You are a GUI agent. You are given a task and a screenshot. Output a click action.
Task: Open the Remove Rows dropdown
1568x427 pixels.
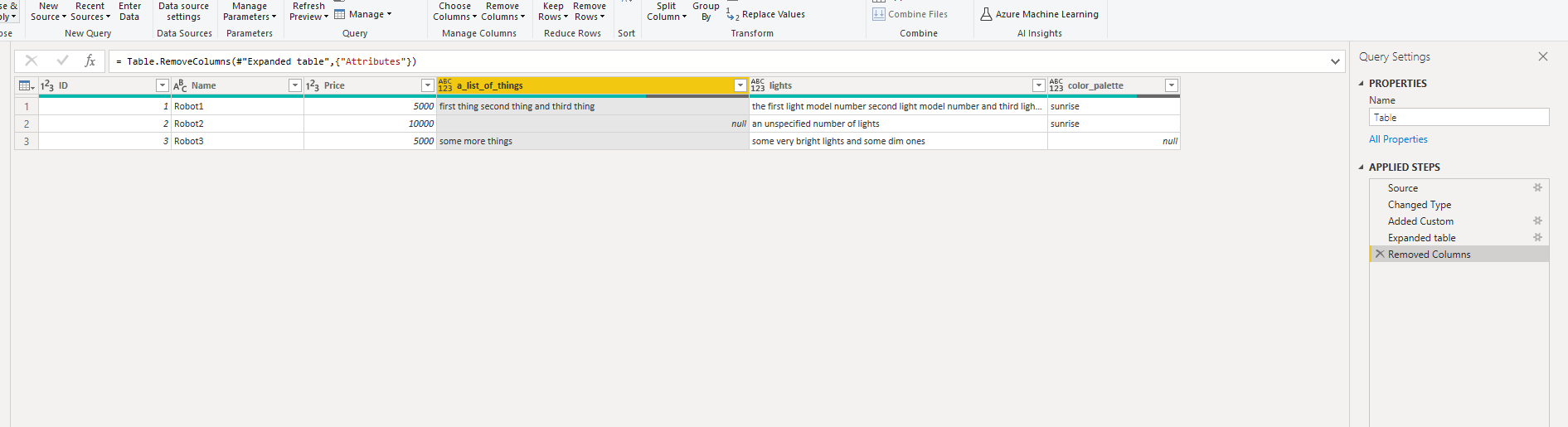[590, 11]
